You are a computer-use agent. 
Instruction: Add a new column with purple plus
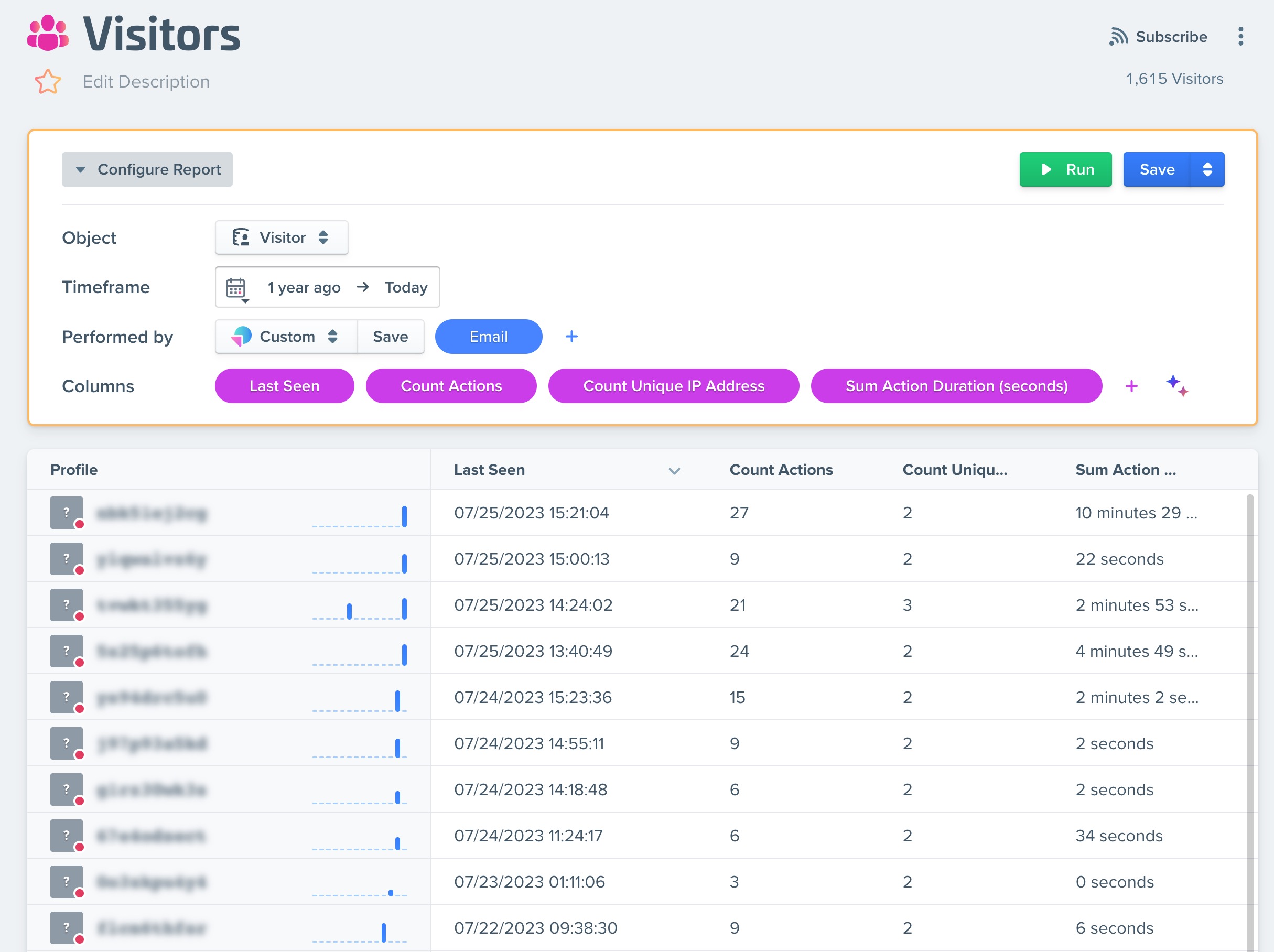pyautogui.click(x=1131, y=386)
